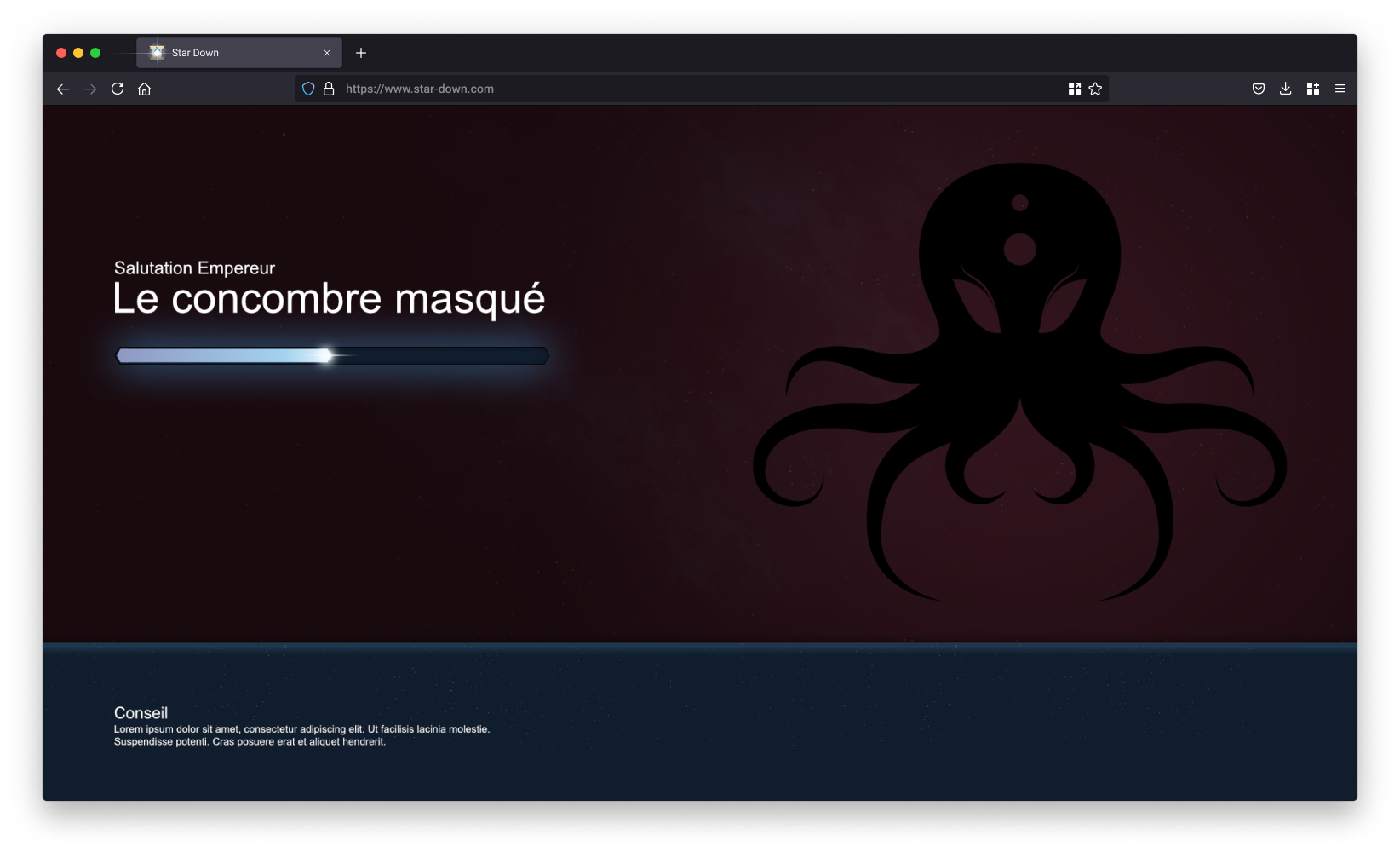Minimize the browser window with yellow button
This screenshot has width=1400, height=852.
(78, 53)
